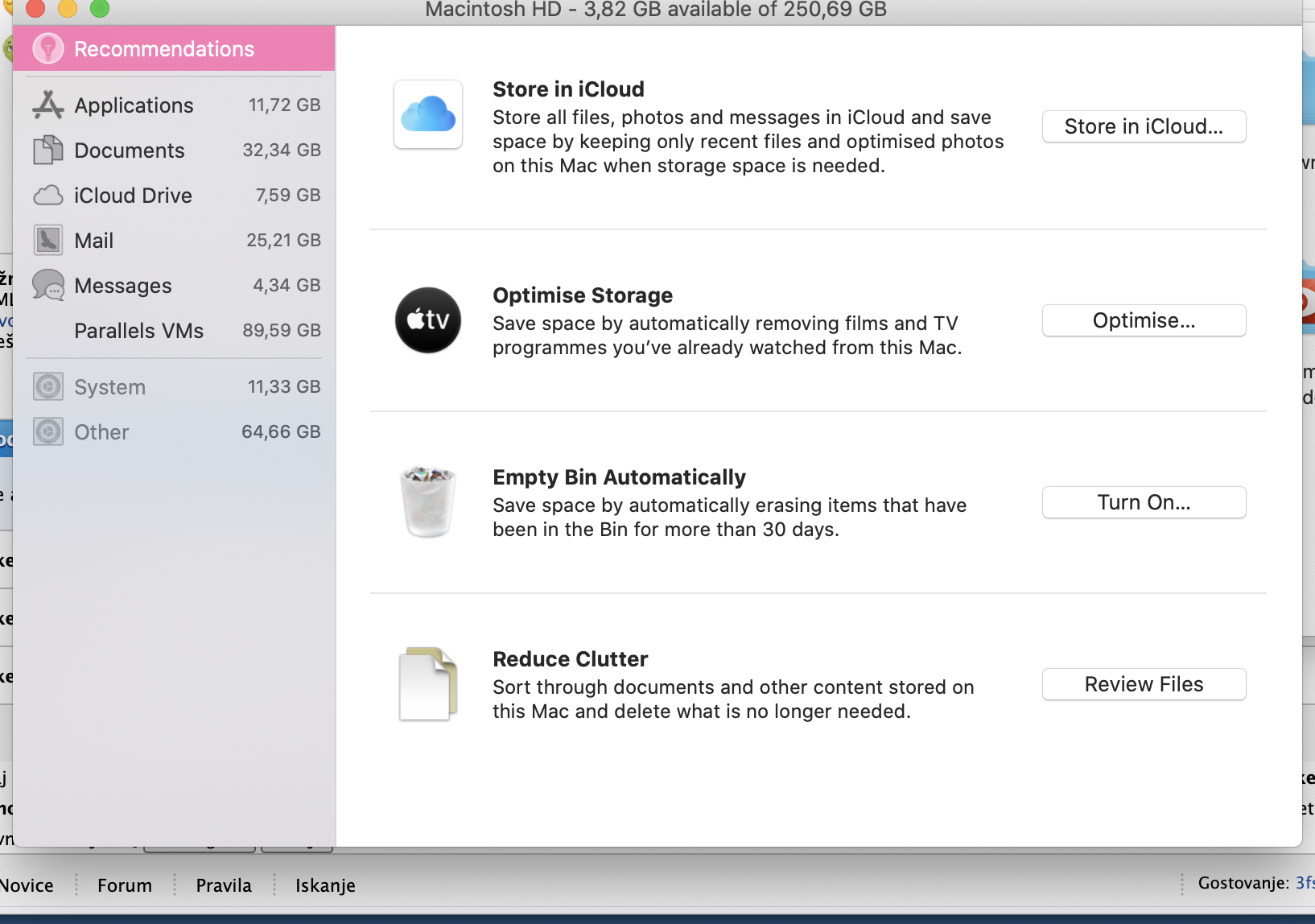Click the Store in iCloud heading
Viewport: 1315px width, 924px height.
click(x=568, y=89)
